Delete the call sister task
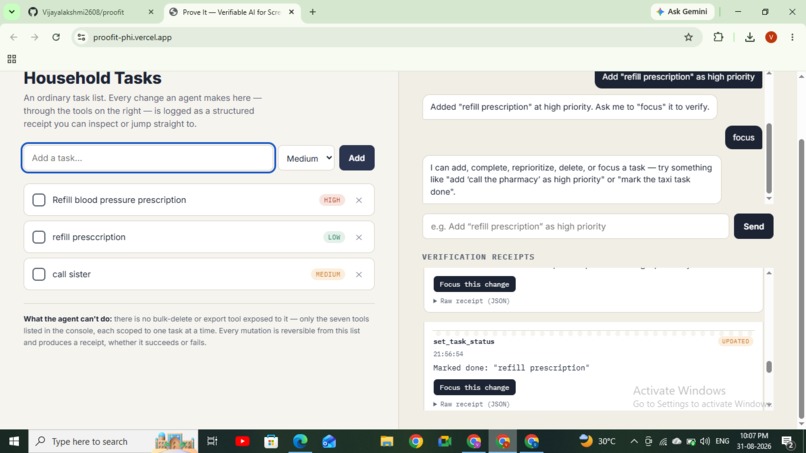Screen dimensions: 806x453 (x=359, y=275)
